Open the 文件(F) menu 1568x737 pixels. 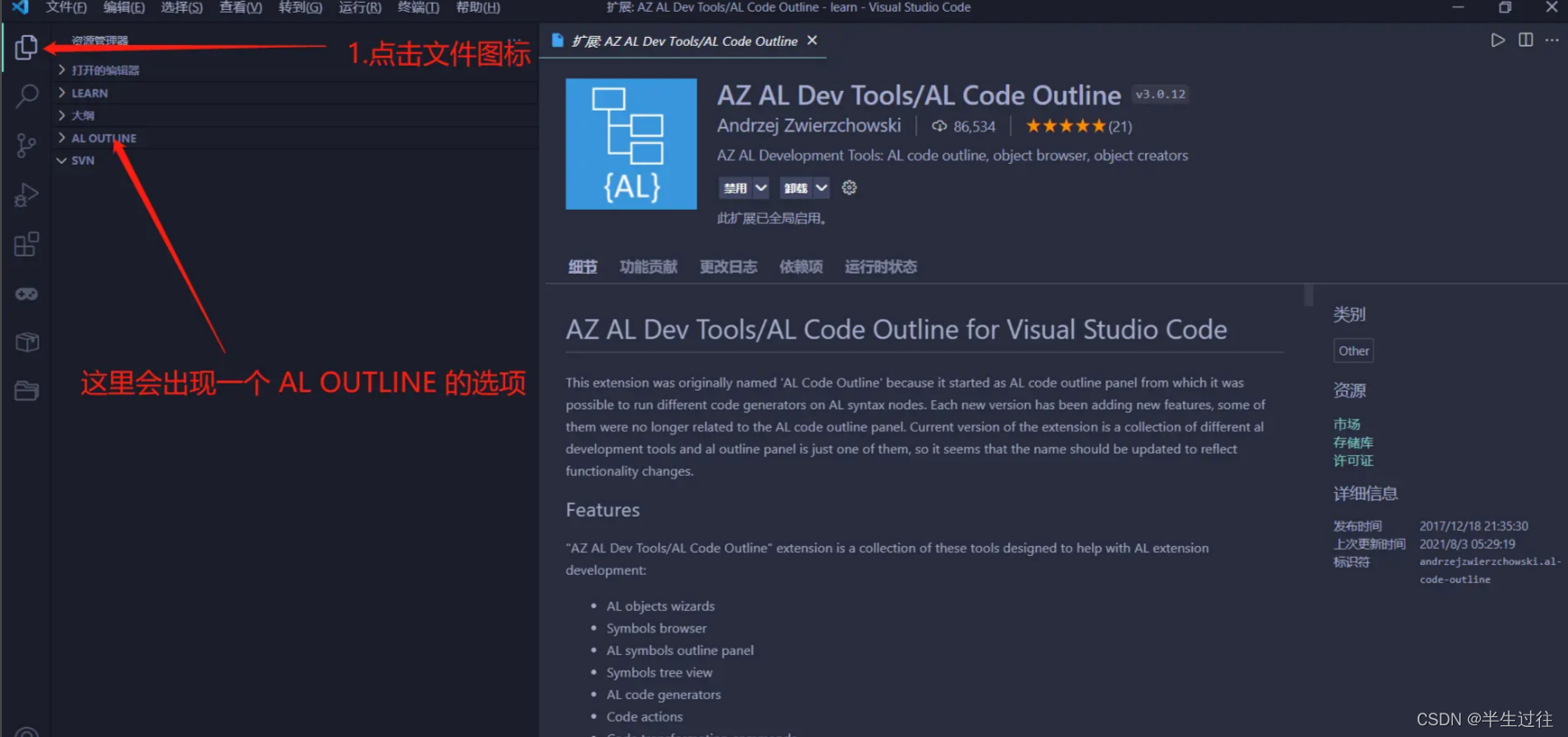67,7
